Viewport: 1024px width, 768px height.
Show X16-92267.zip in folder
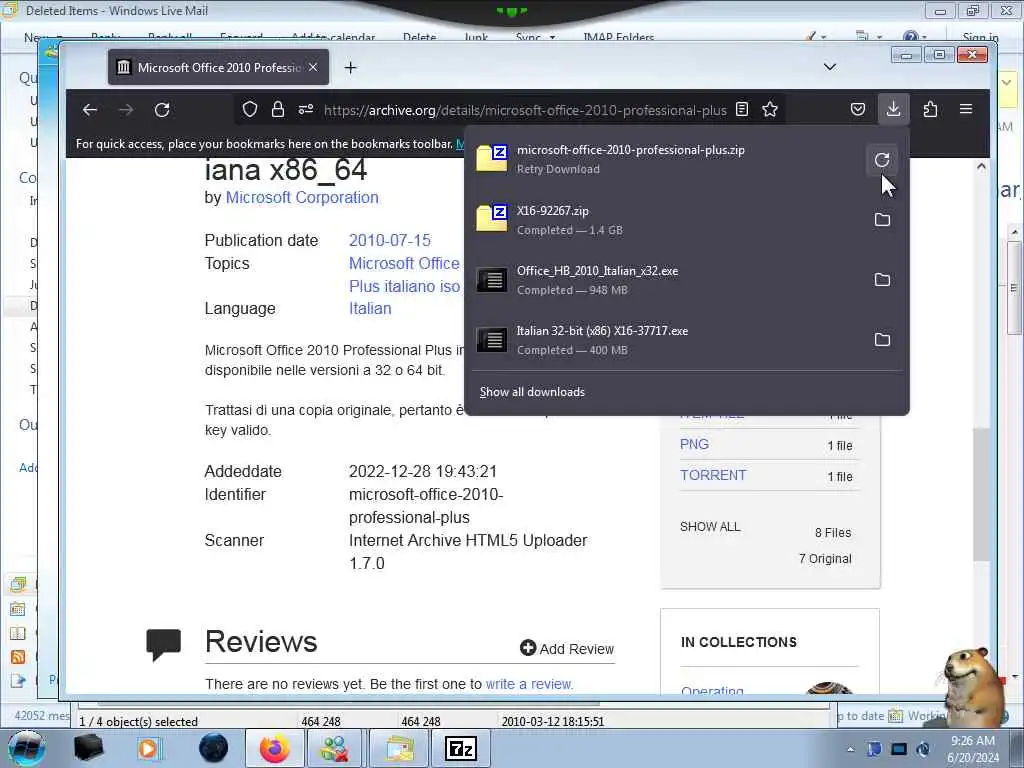click(x=882, y=219)
